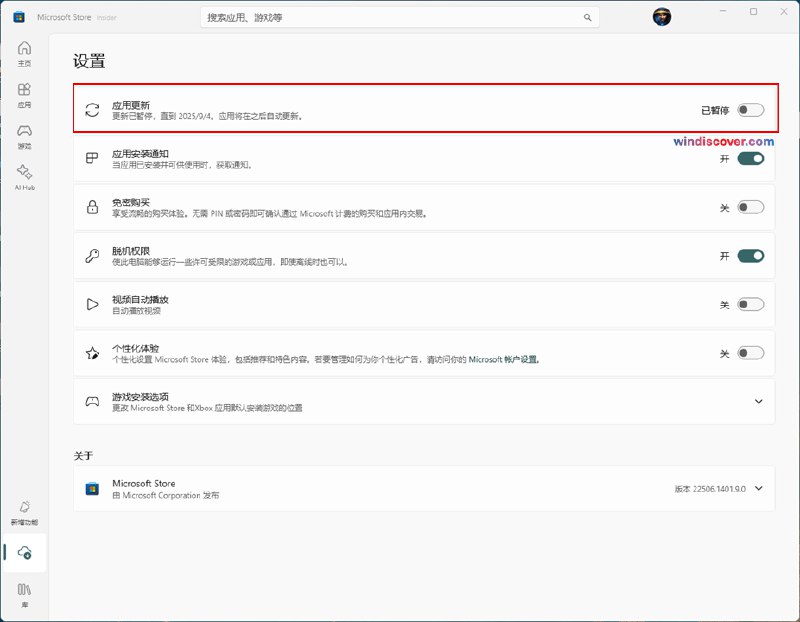Open the user account avatar menu
Viewport: 800px width, 622px height.
tap(662, 17)
